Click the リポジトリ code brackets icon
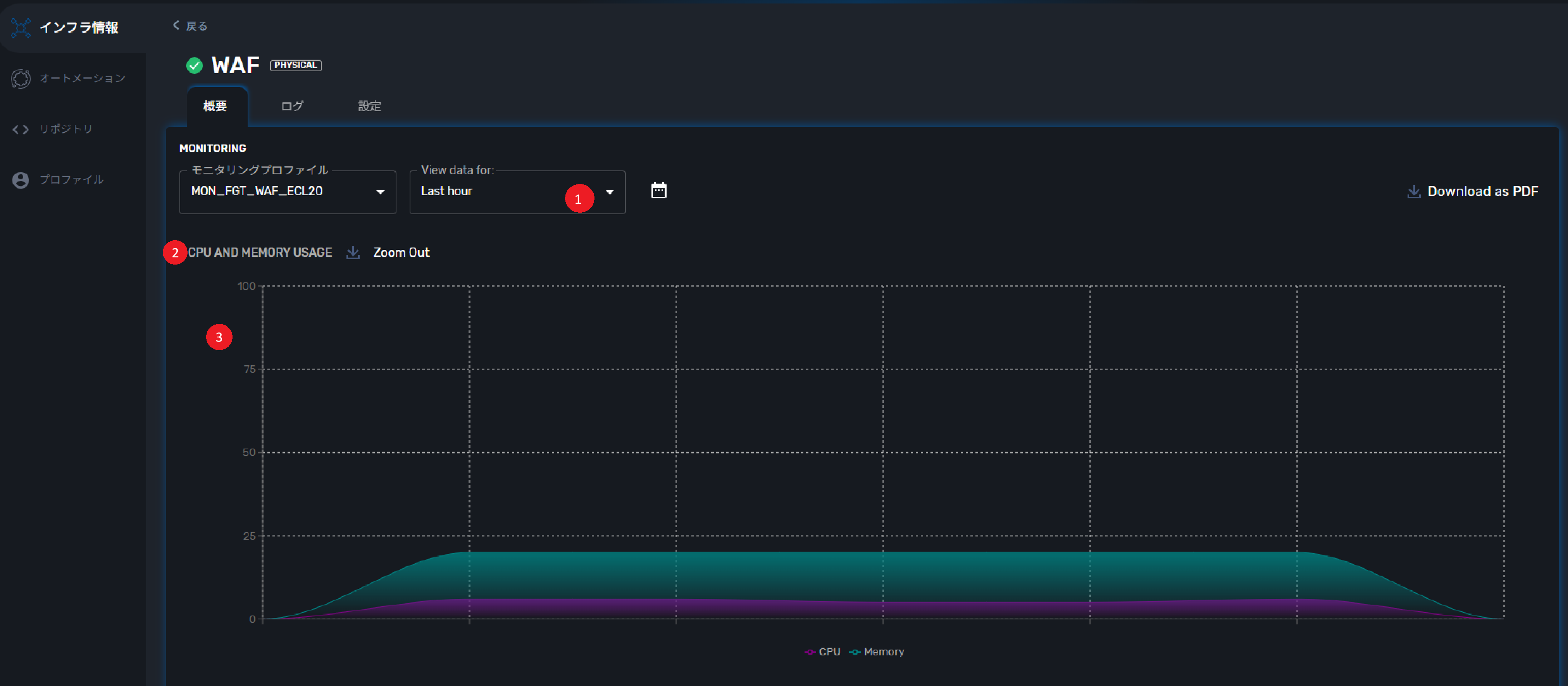 click(21, 129)
